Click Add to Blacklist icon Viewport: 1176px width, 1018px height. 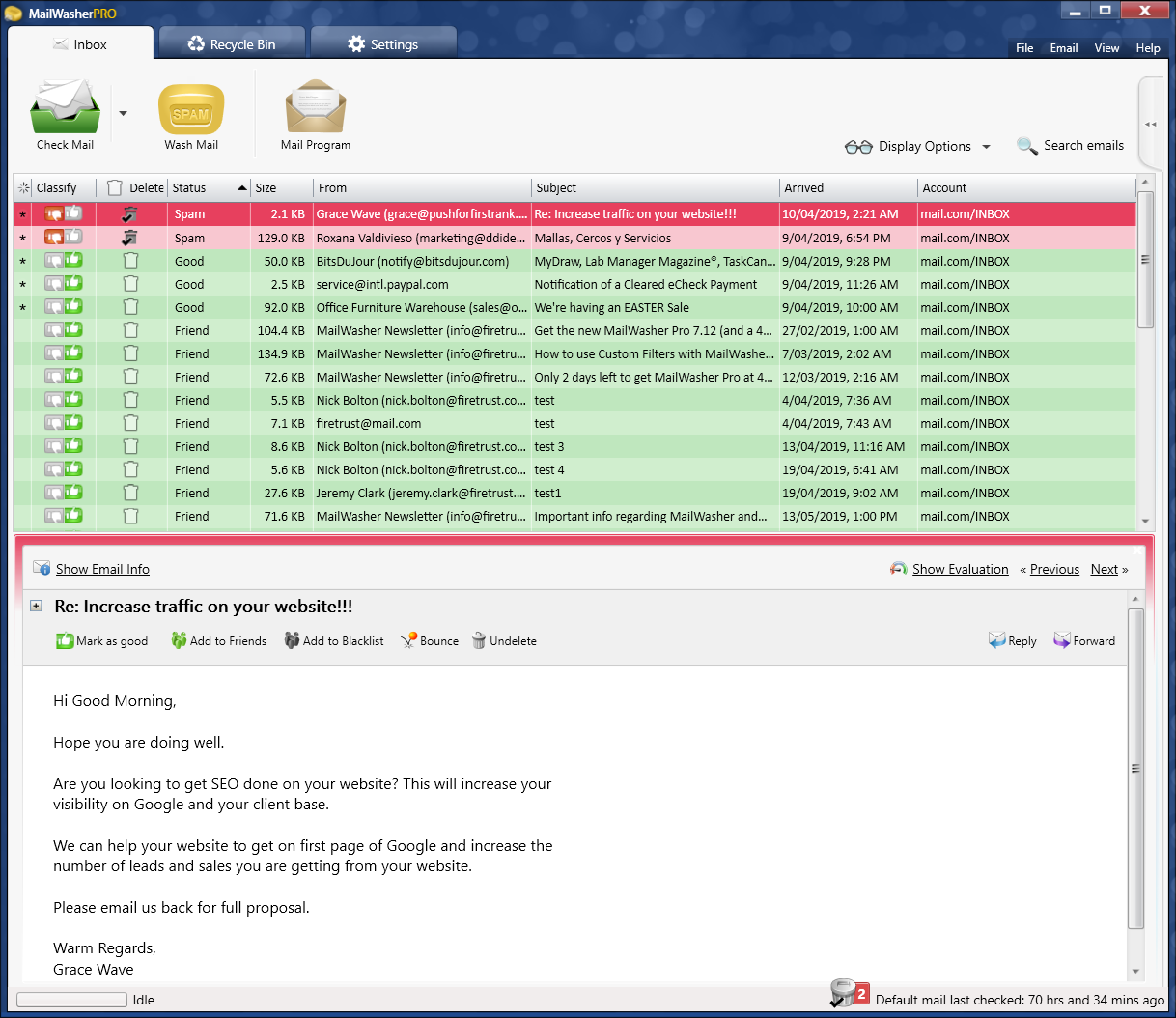(x=292, y=640)
